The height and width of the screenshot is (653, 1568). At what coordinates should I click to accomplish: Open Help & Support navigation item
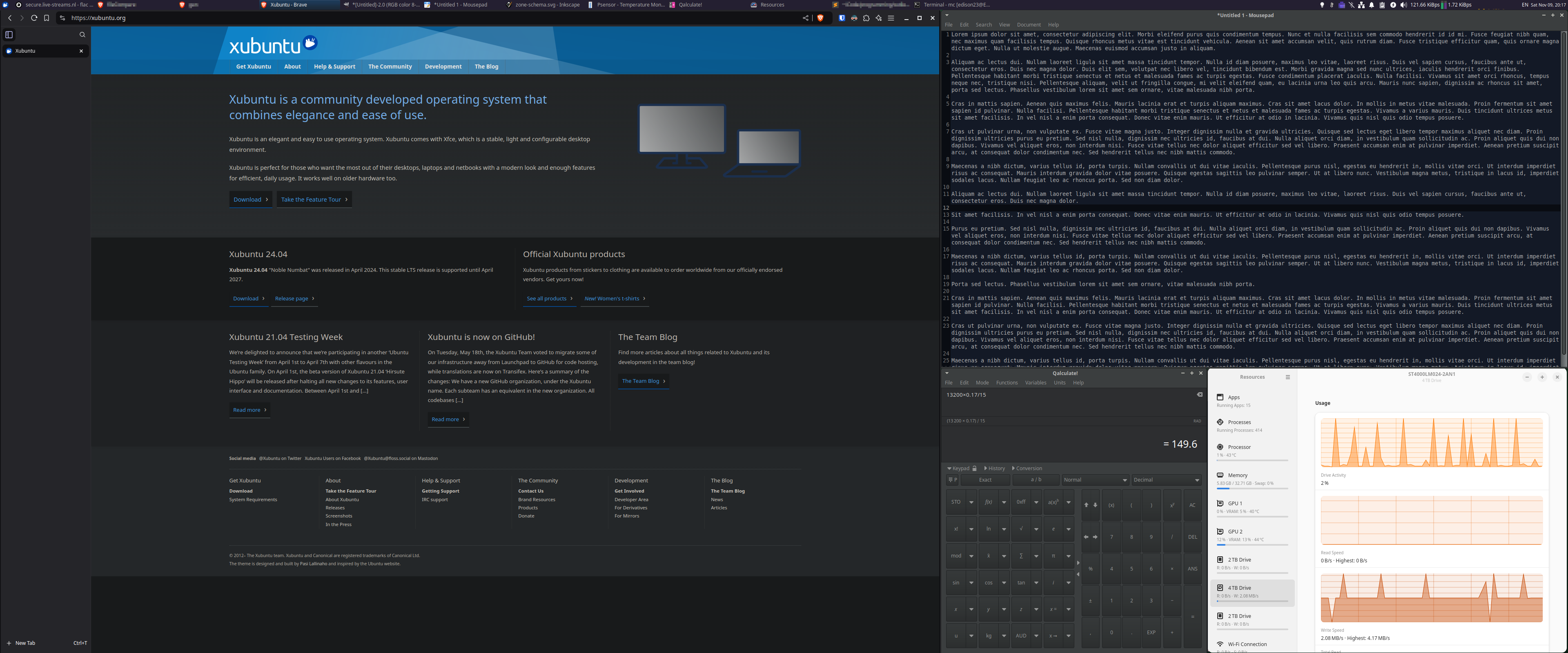[x=334, y=67]
